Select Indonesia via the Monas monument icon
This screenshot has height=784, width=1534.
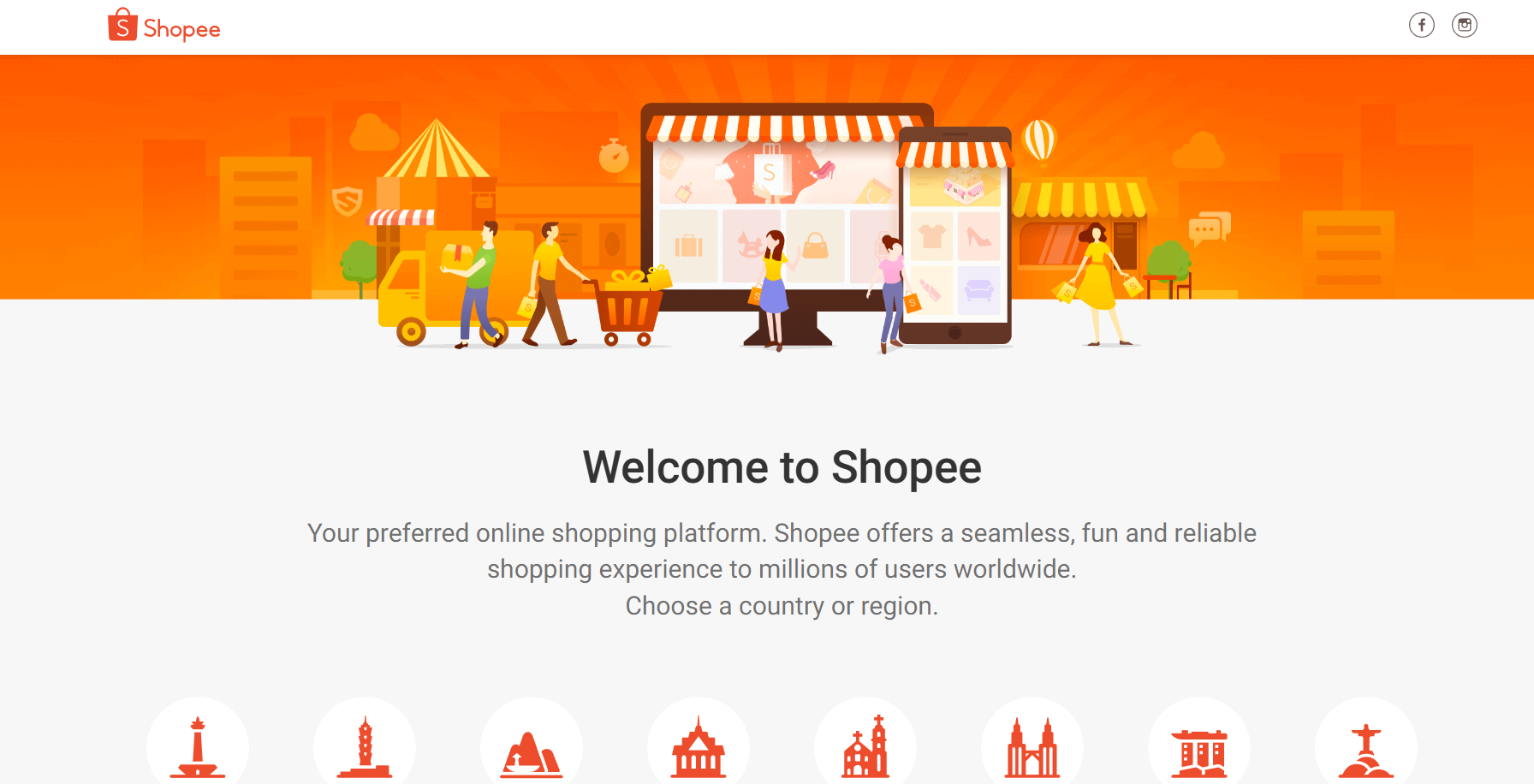tap(198, 746)
